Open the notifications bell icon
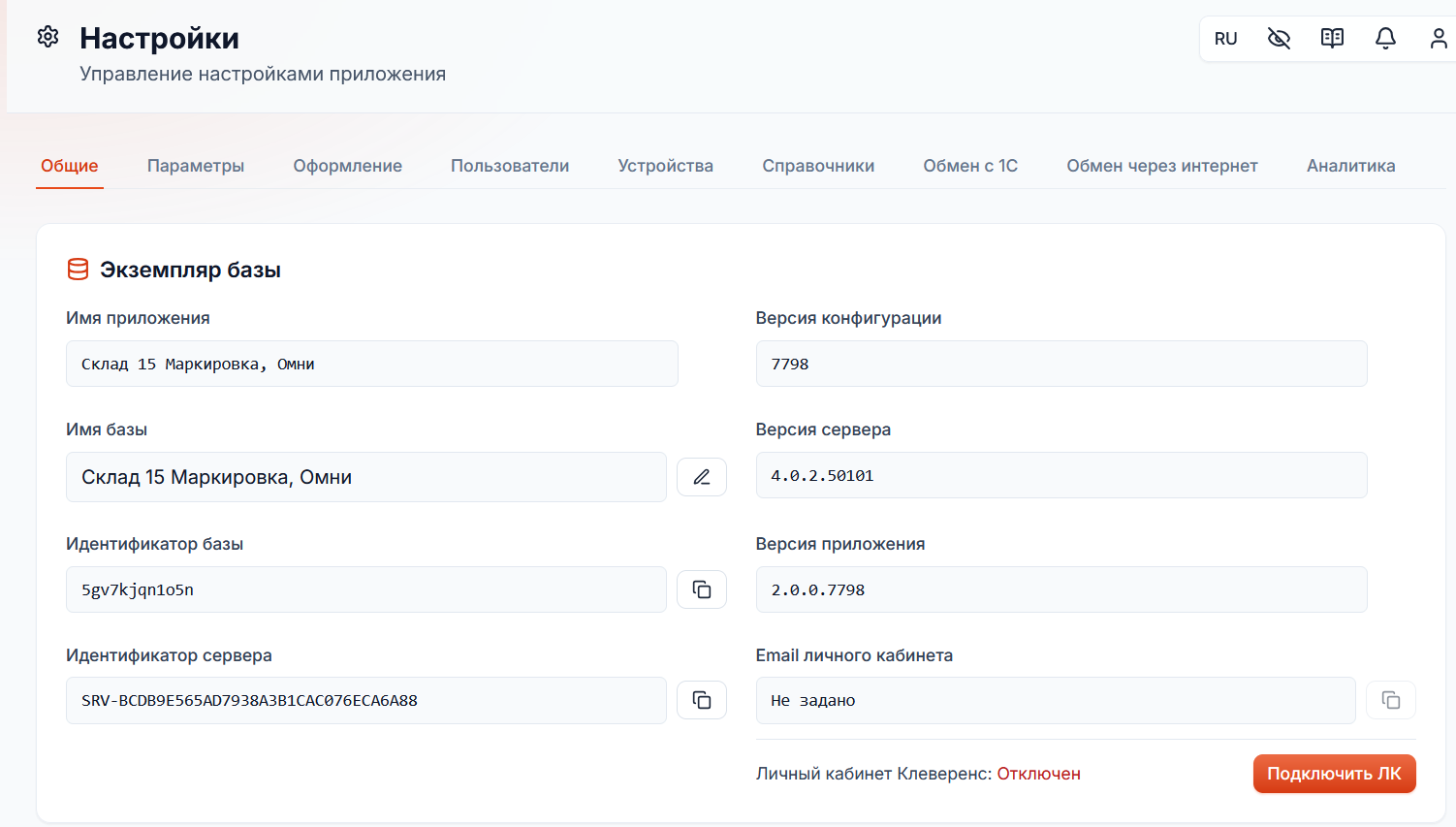 pos(1385,39)
